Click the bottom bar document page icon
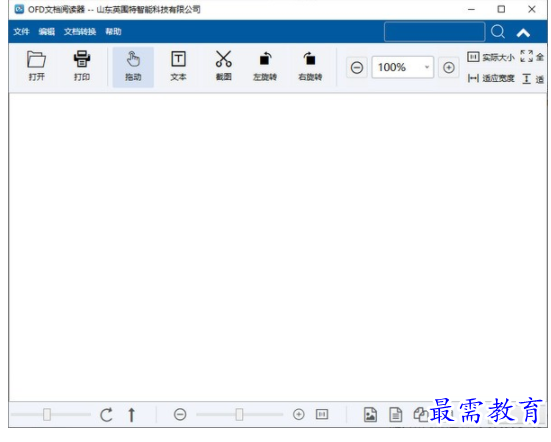The width and height of the screenshot is (551, 442). point(396,415)
